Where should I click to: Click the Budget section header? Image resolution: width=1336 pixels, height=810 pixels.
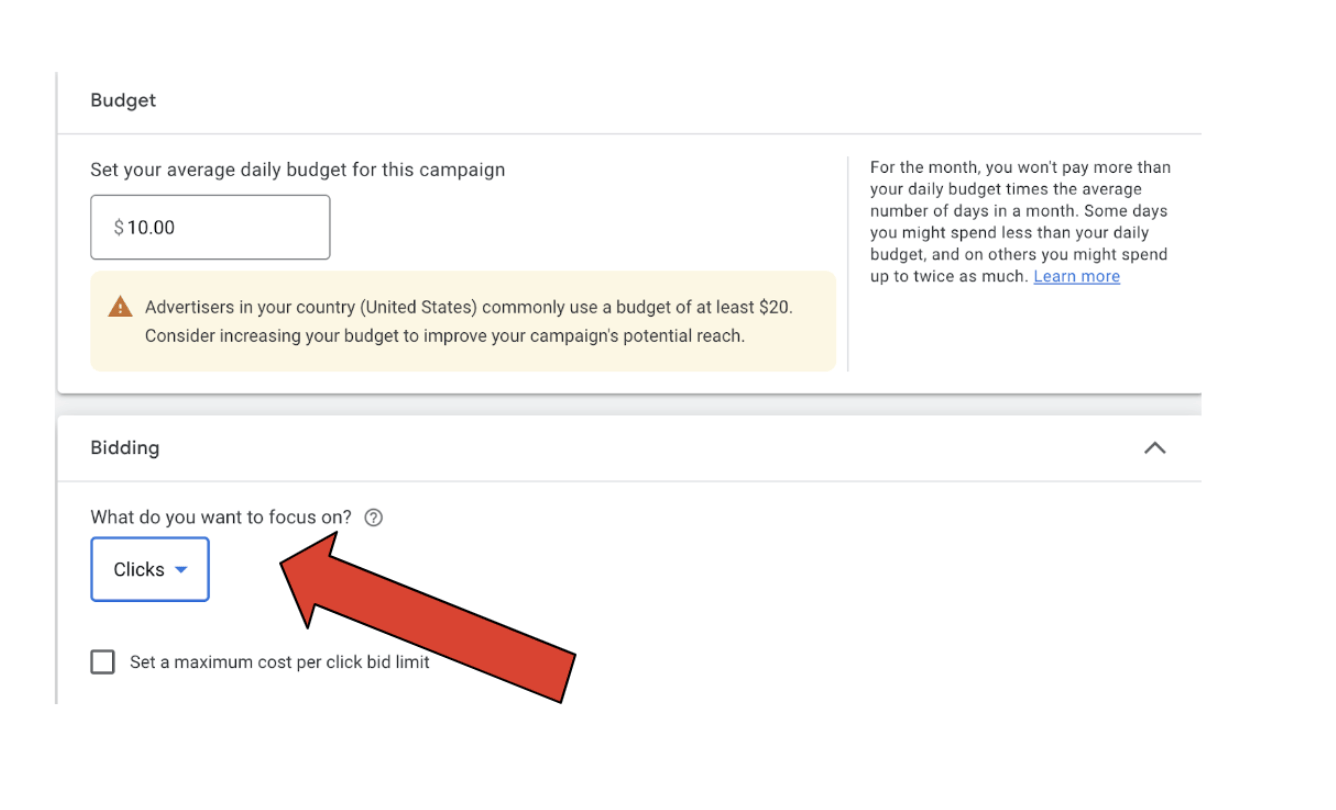click(123, 100)
